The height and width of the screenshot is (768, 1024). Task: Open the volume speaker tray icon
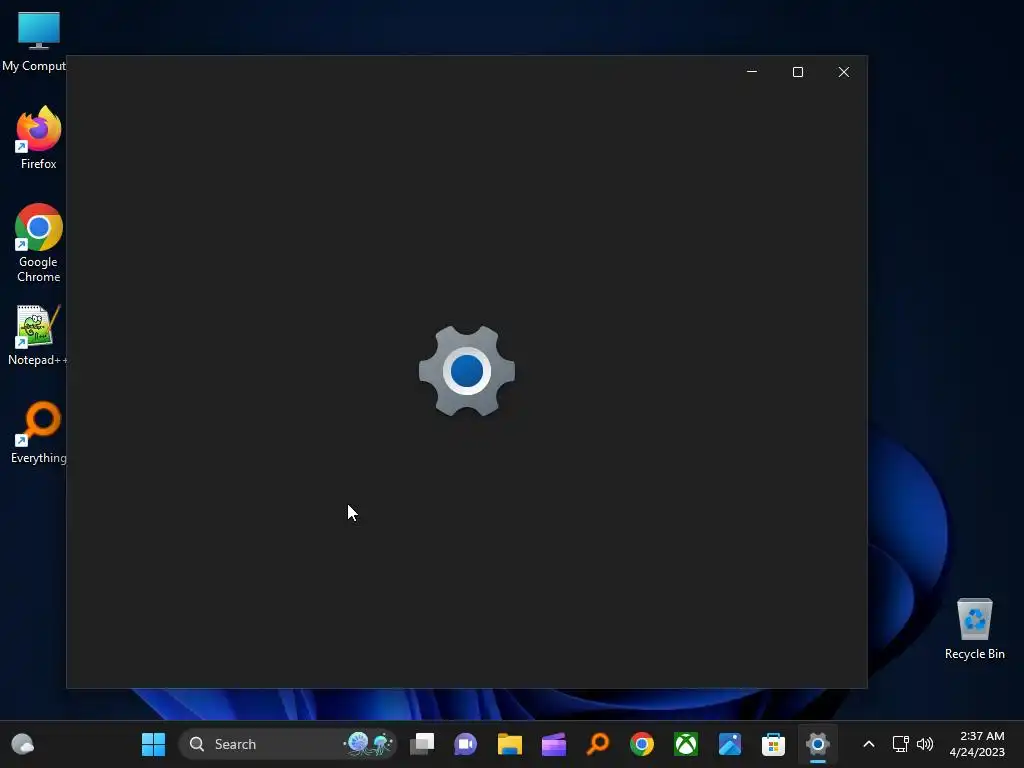pyautogui.click(x=925, y=744)
